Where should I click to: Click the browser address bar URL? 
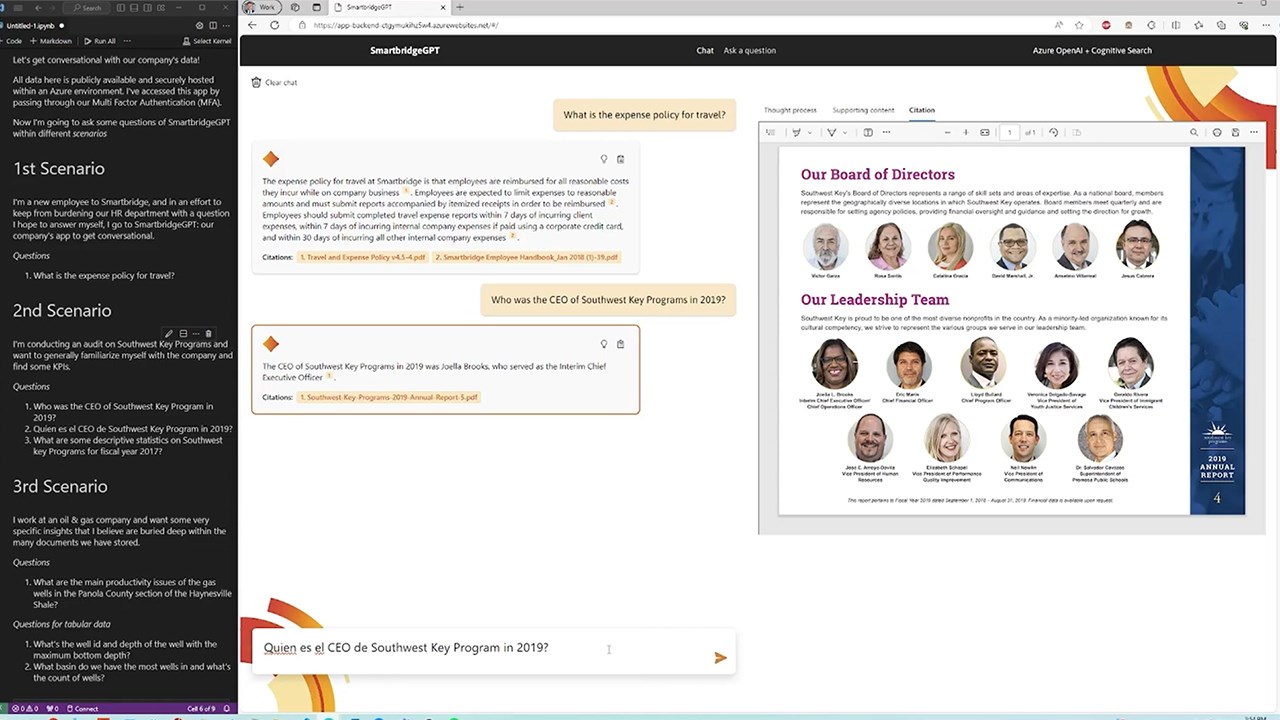(406, 25)
